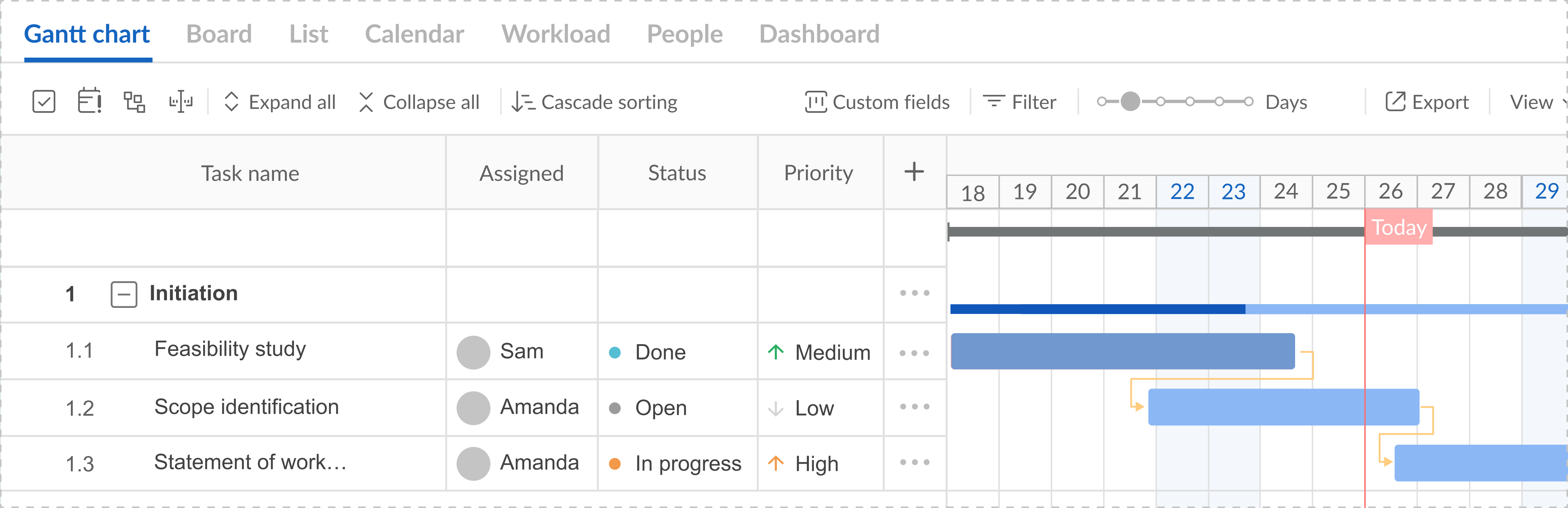Viewport: 1568px width, 508px height.
Task: Click the task hierarchy icon in toolbar
Action: (135, 102)
